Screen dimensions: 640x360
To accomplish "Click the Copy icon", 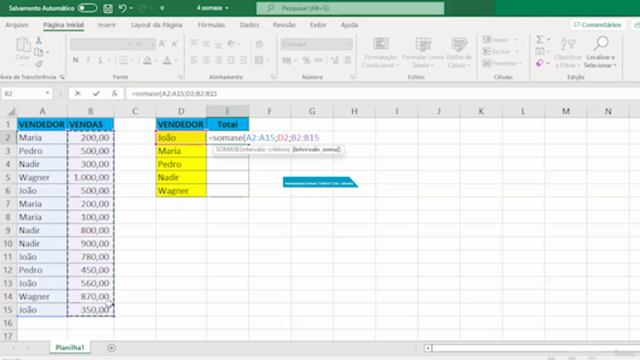I will point(39,52).
